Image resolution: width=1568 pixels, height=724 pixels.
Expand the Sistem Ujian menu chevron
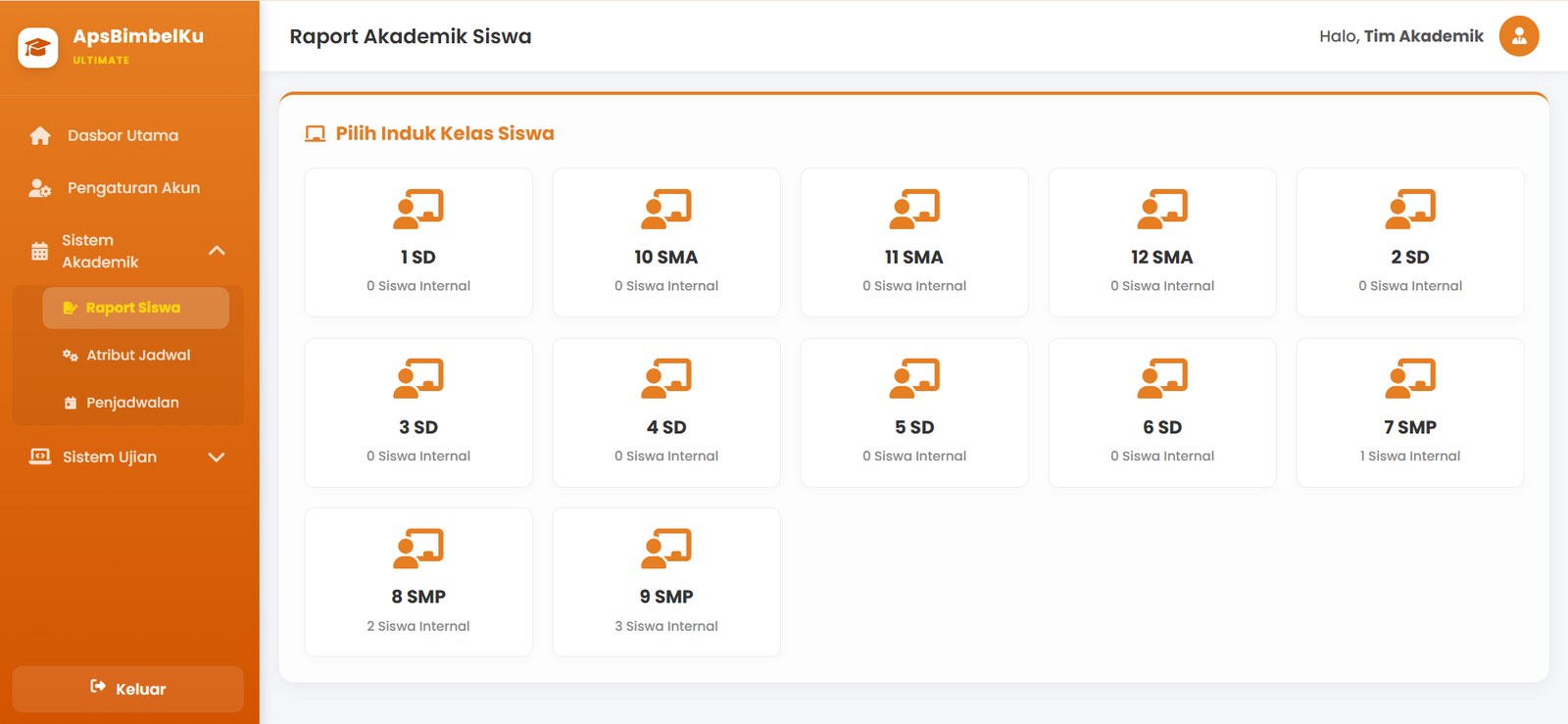click(x=217, y=458)
